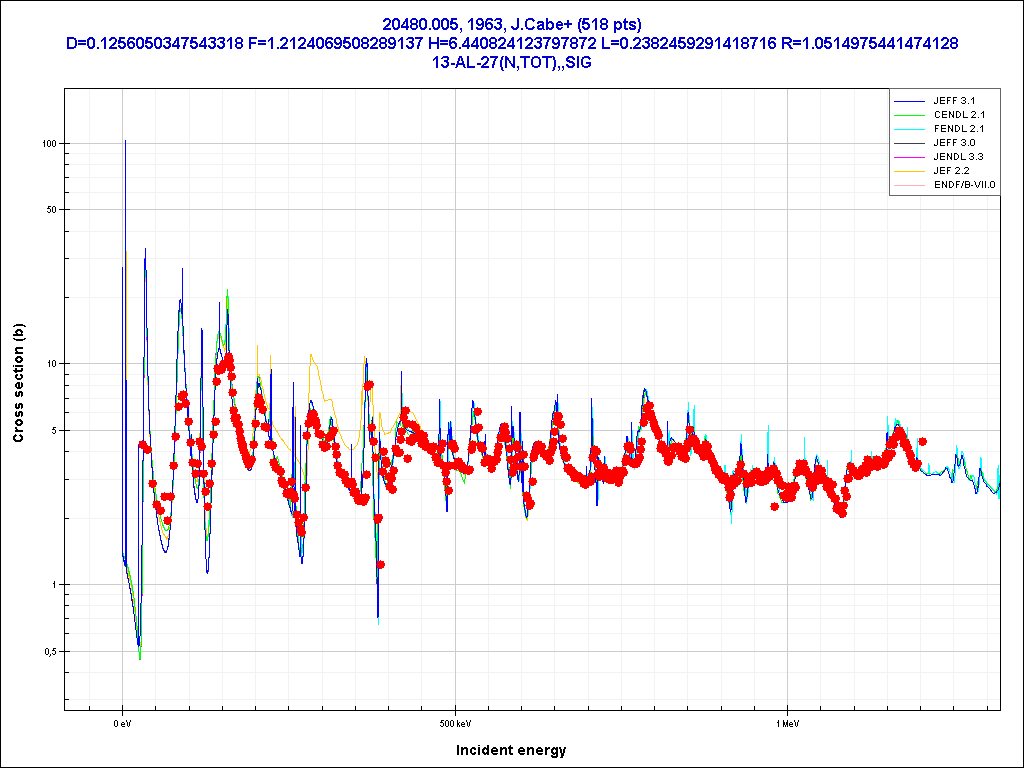This screenshot has width=1024, height=768.
Task: Click the D= F= H= L= R= parameters line
Action: point(511,43)
